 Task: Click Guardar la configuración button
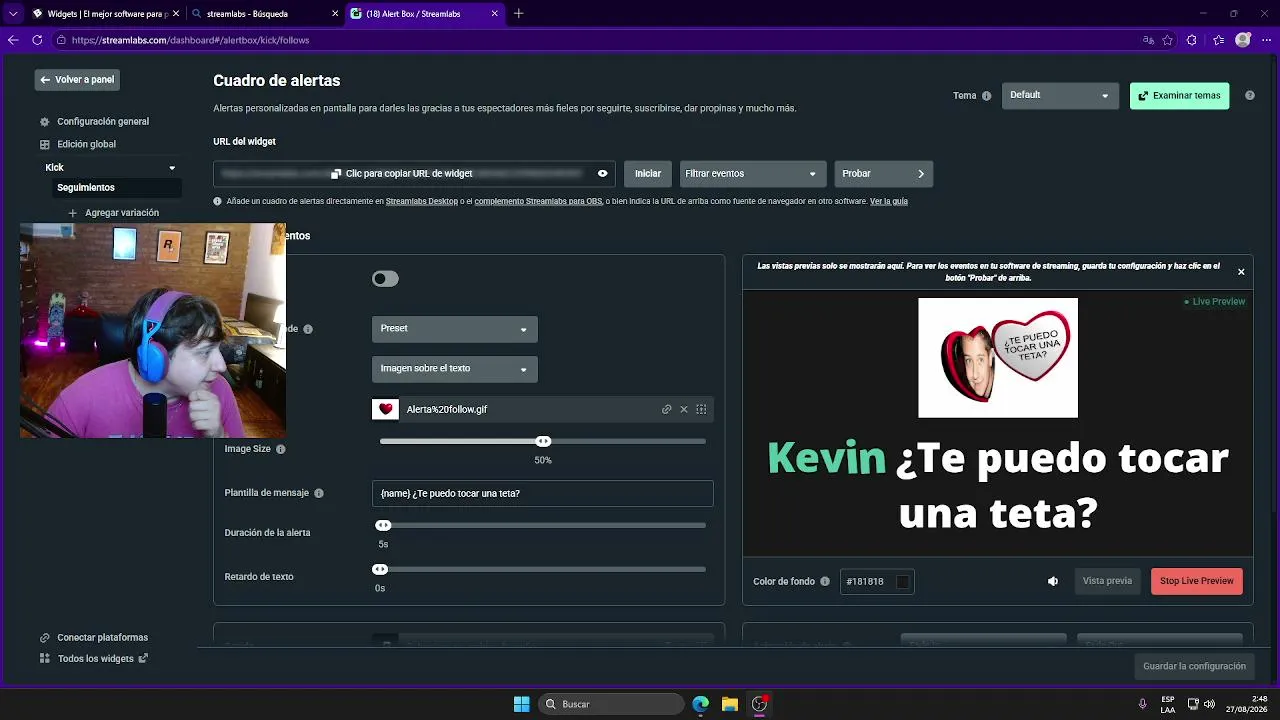coord(1194,666)
